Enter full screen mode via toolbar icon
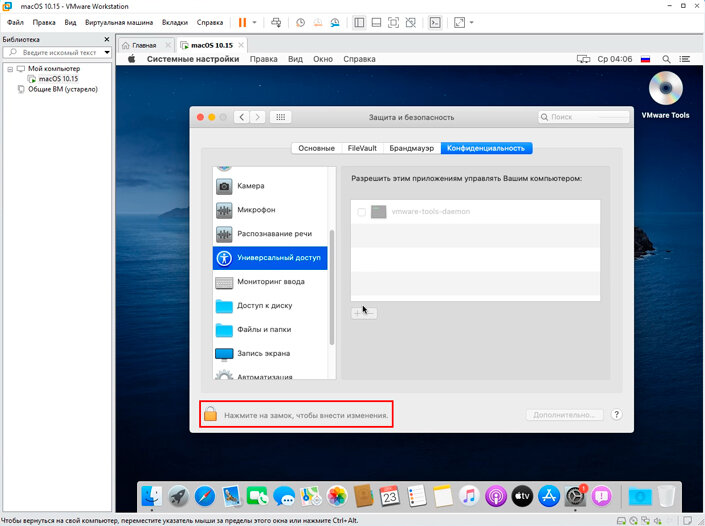The image size is (705, 526). (393, 22)
